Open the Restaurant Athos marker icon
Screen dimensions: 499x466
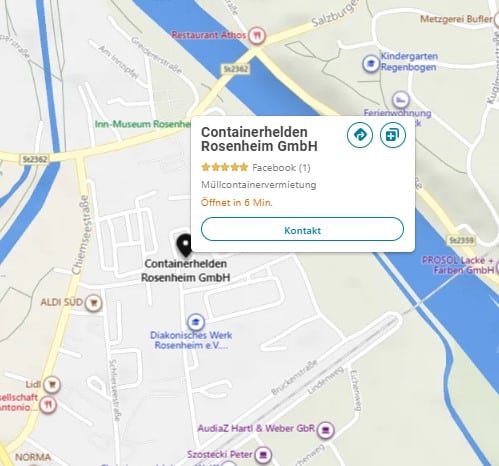point(257,35)
